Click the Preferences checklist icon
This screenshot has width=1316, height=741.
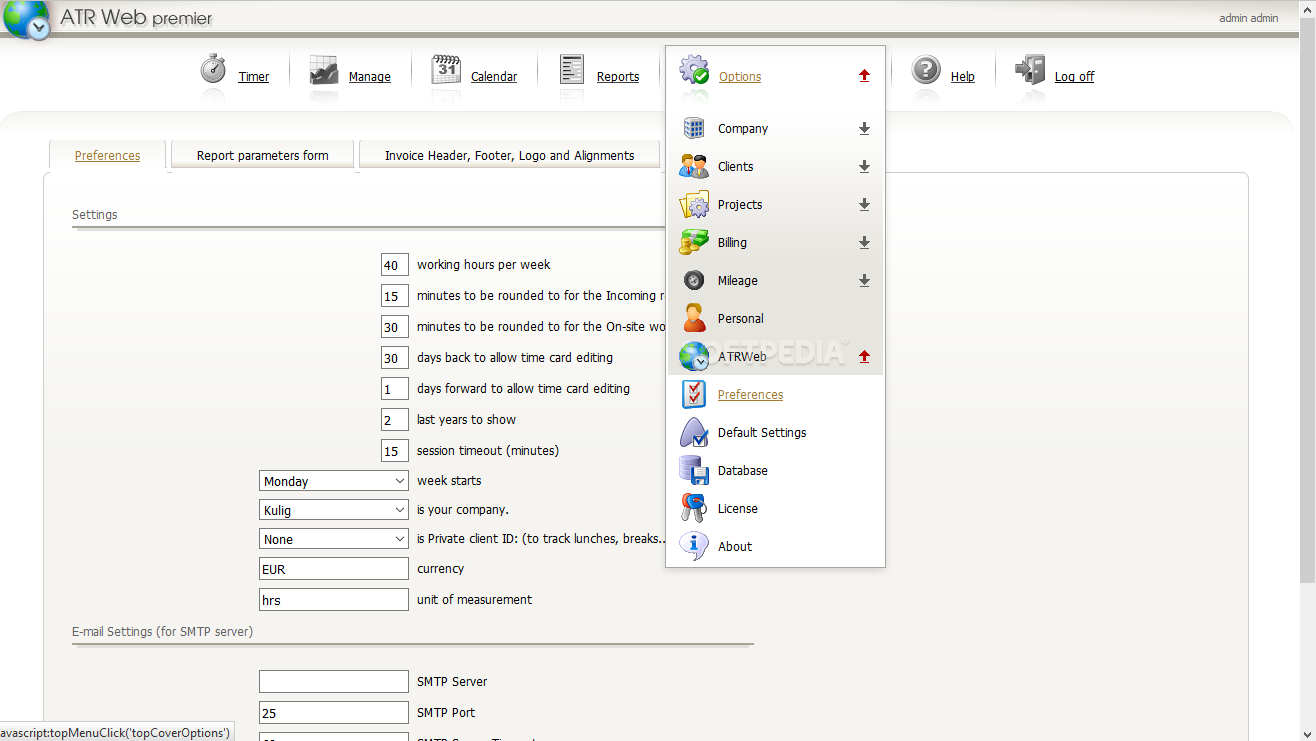pos(694,394)
